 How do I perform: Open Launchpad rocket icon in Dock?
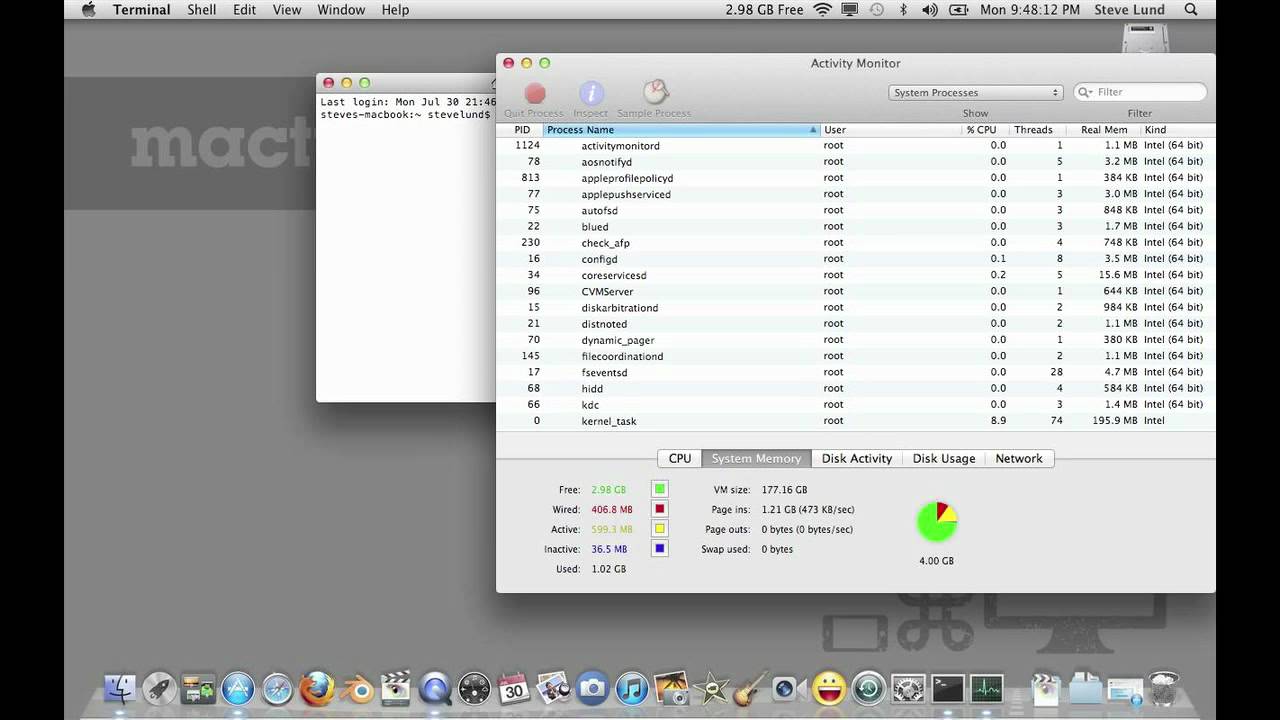coord(159,688)
